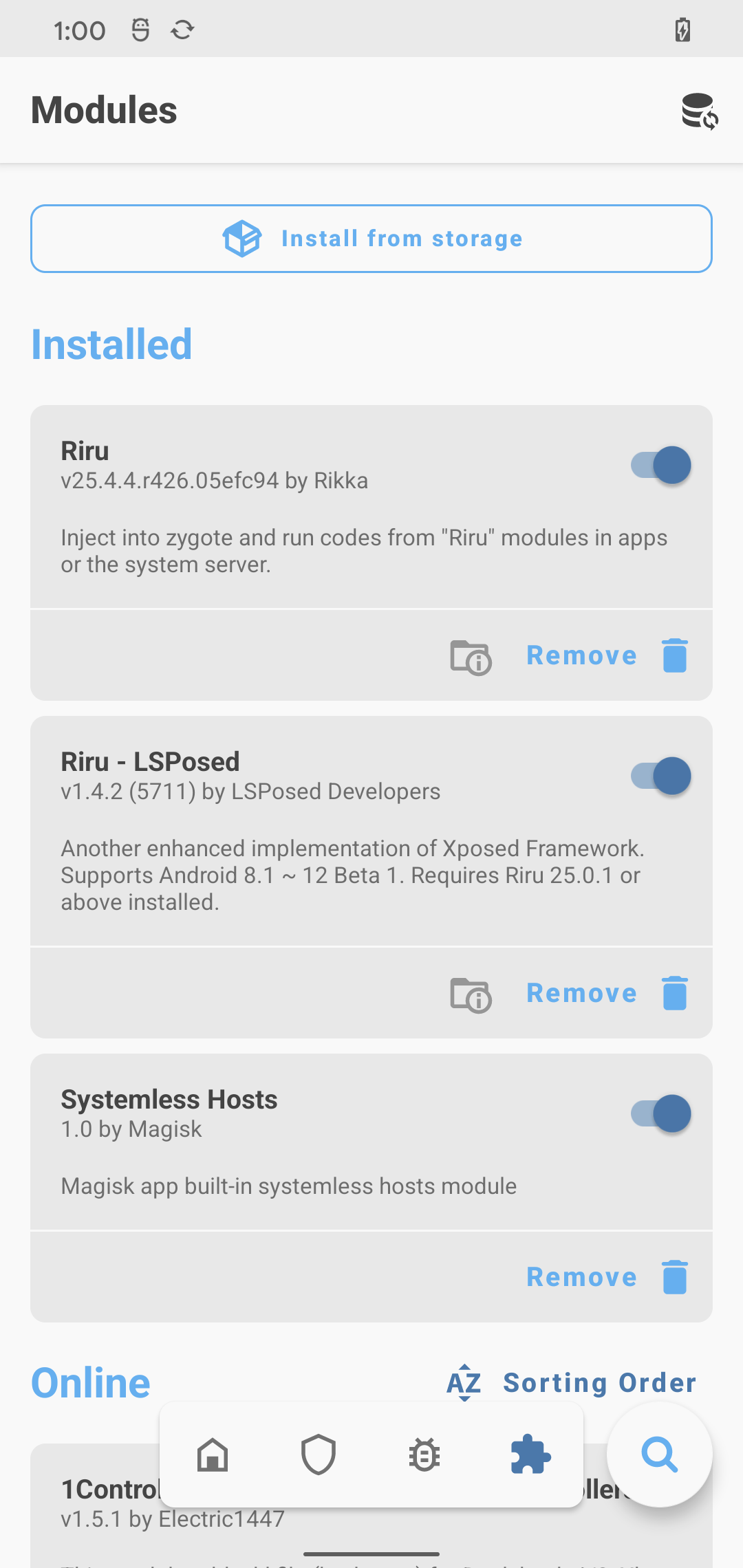Disable the Riru - LSPosed toggle
The image size is (743, 1568).
(x=661, y=776)
